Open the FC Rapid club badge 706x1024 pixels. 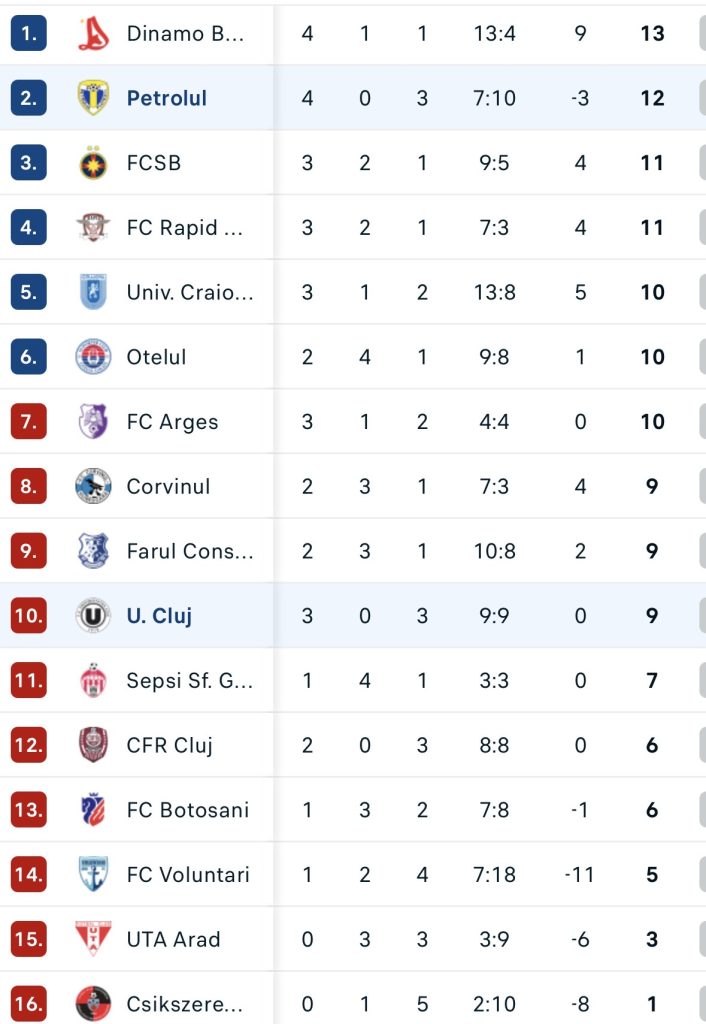click(x=93, y=227)
